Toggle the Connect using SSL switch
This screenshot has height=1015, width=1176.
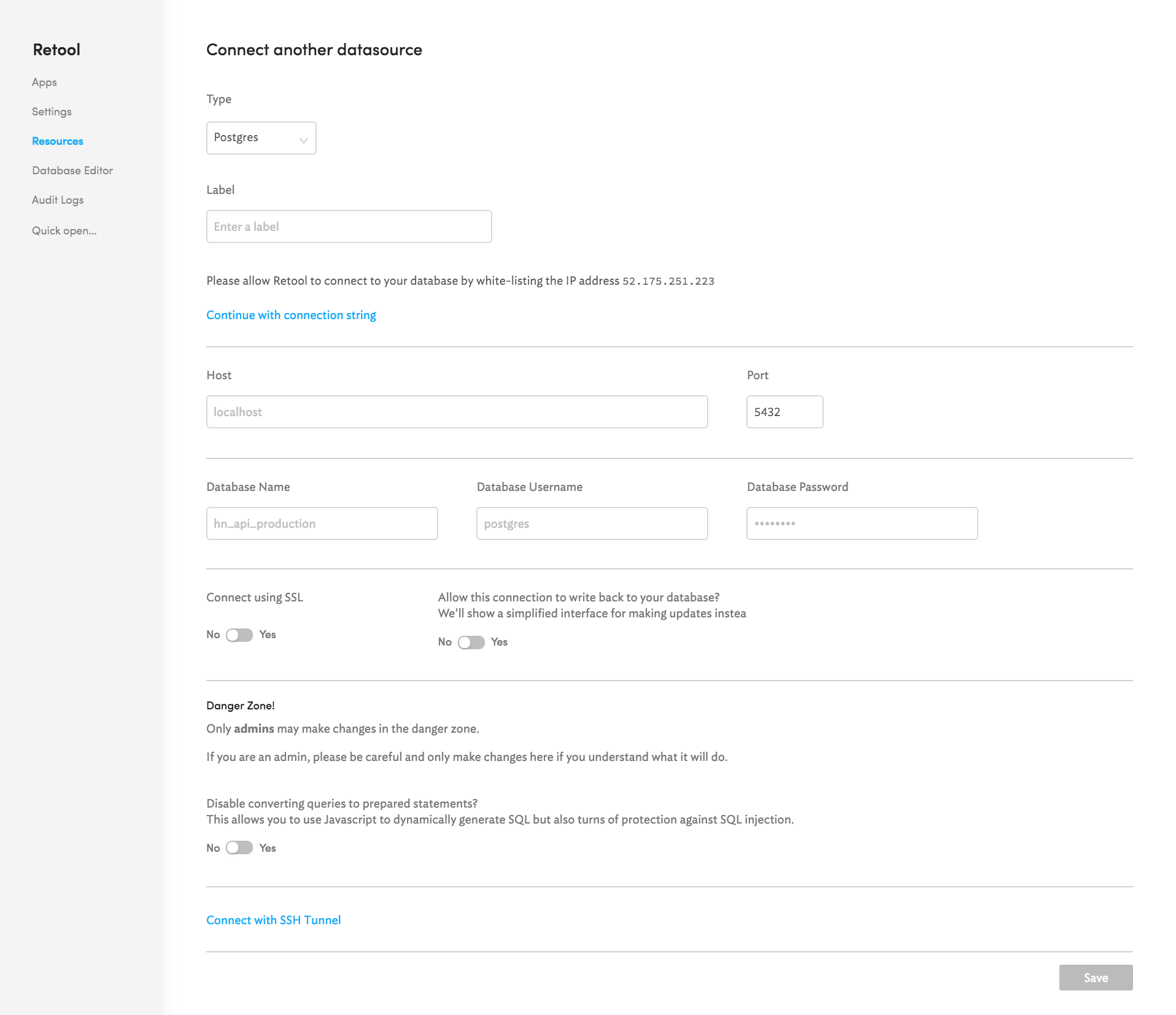coord(239,635)
